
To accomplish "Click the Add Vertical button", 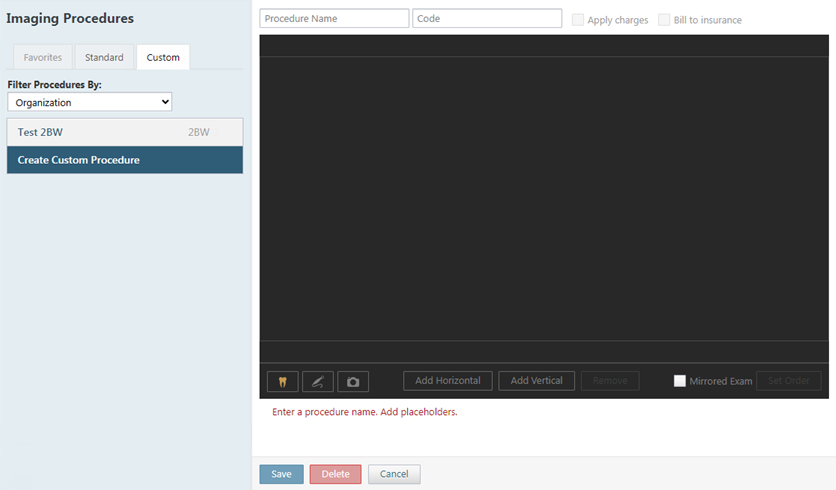I will (536, 381).
